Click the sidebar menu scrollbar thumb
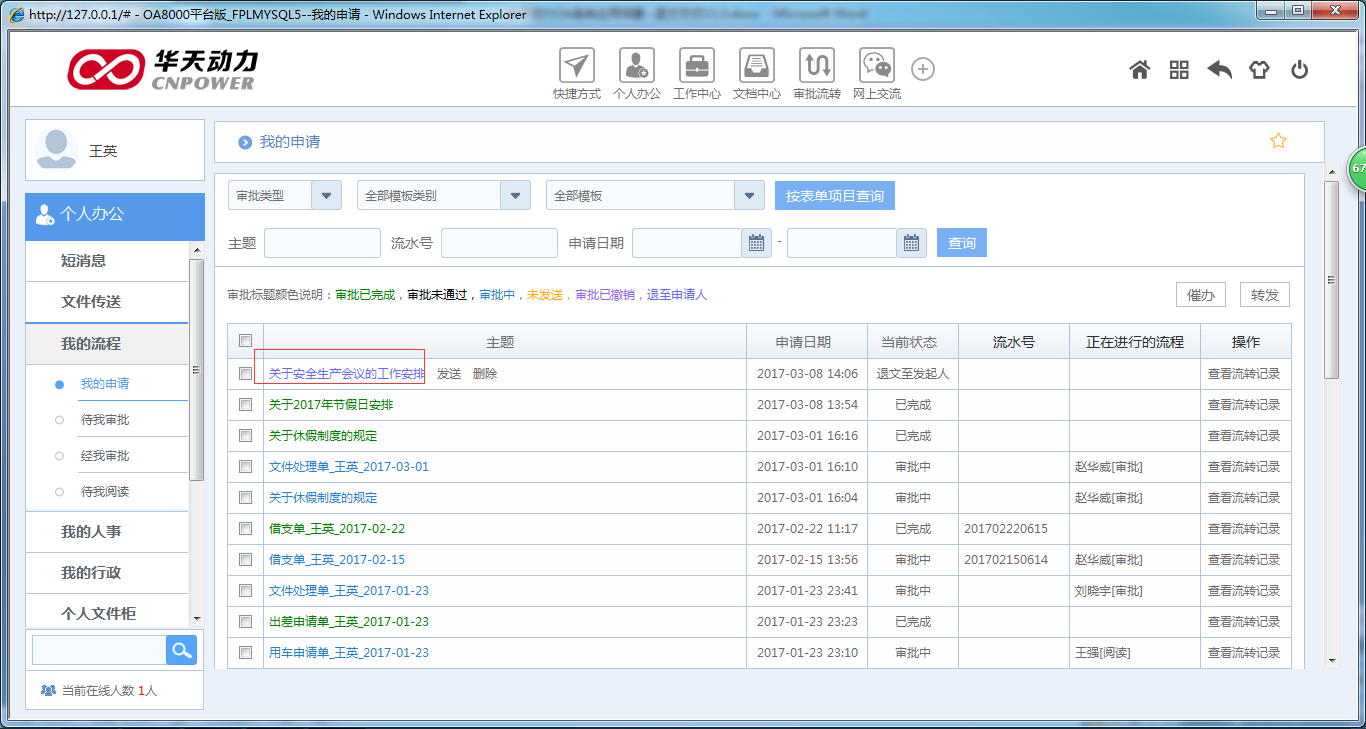Image resolution: width=1366 pixels, height=729 pixels. click(x=197, y=370)
